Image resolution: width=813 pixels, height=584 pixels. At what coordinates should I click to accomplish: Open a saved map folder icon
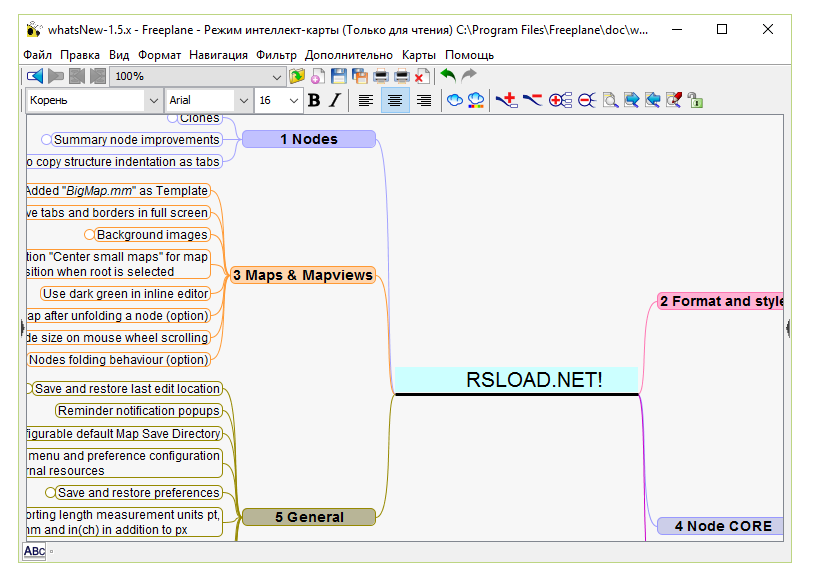tap(297, 76)
